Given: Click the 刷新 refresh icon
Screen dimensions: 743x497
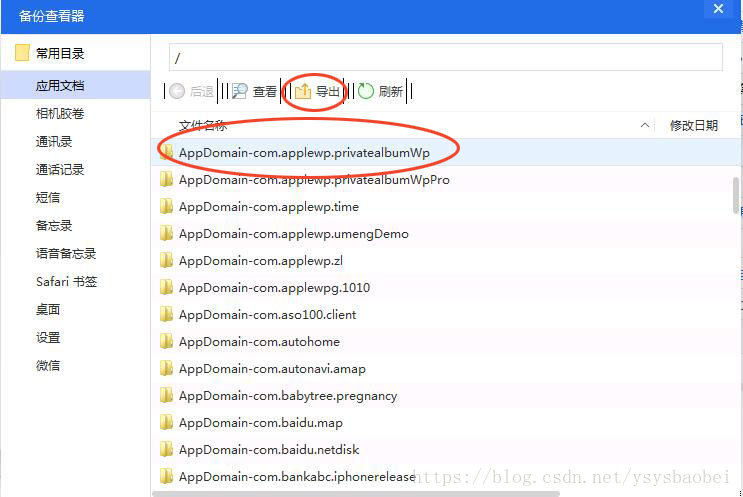Looking at the screenshot, I should pos(366,91).
